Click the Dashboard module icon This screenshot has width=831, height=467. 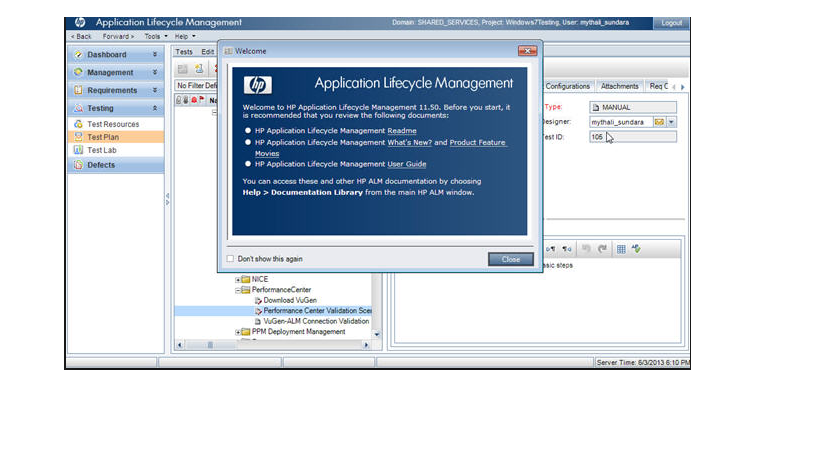pos(78,55)
